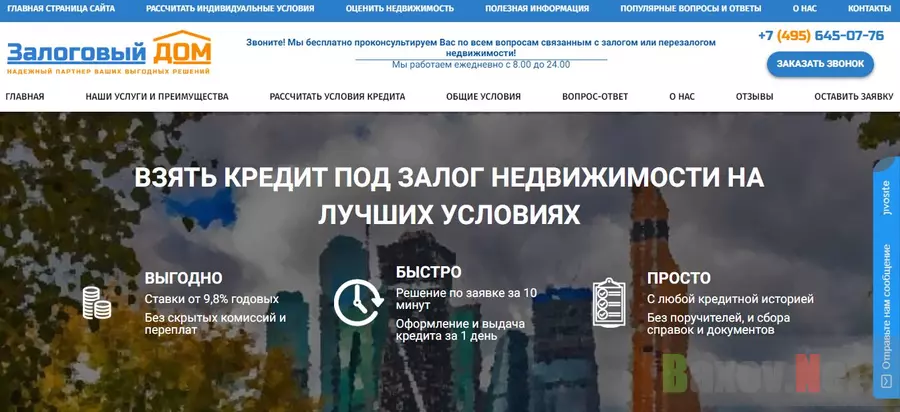
Task: Click Без скрытых комиссий и переплат text
Action: 215,324
